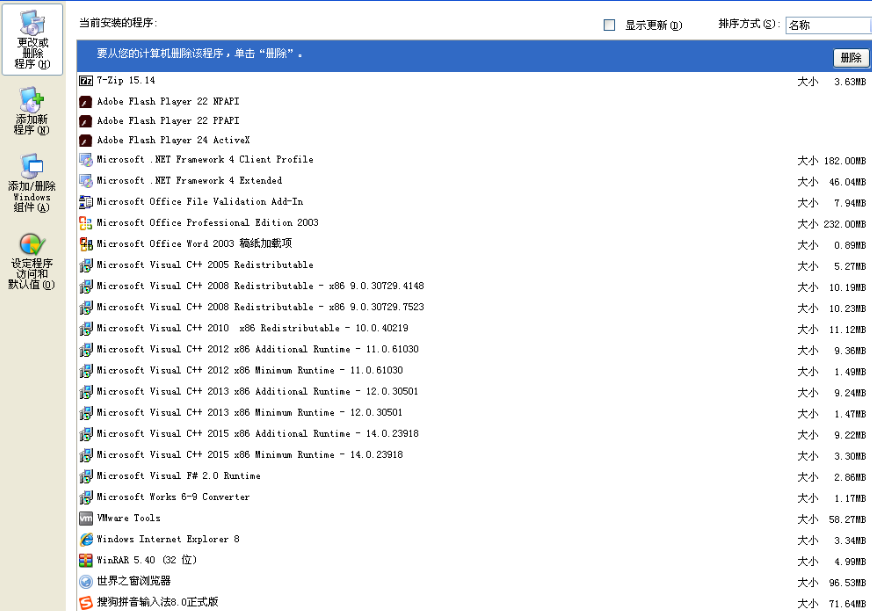Click the 58.27MB size value
This screenshot has height=611, width=872.
click(x=848, y=520)
